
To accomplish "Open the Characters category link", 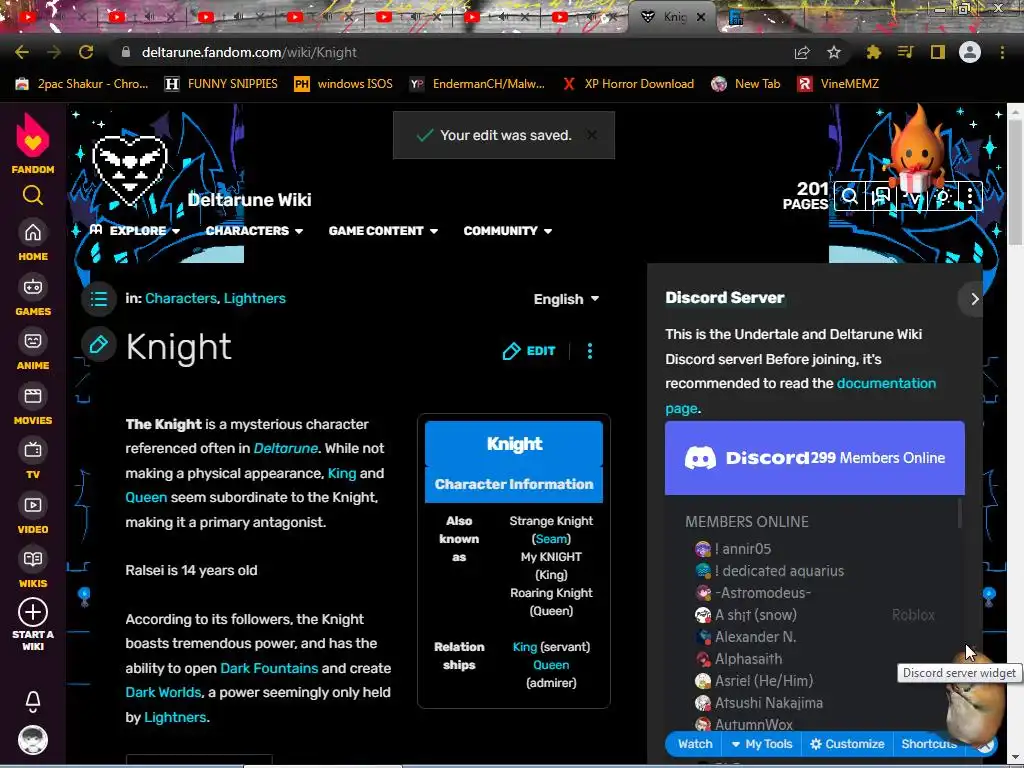I will click(x=180, y=298).
